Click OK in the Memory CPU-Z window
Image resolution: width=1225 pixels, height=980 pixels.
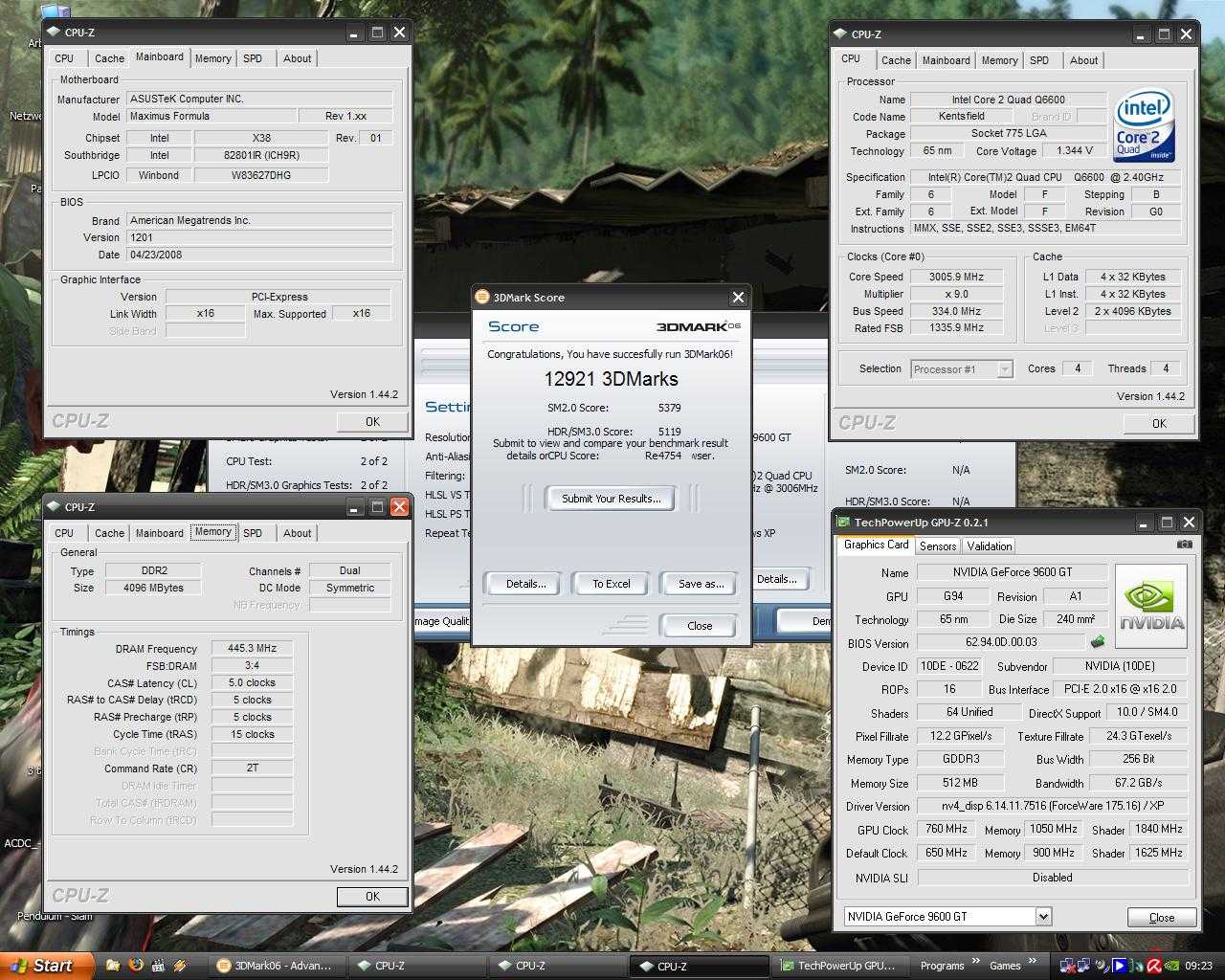click(372, 897)
